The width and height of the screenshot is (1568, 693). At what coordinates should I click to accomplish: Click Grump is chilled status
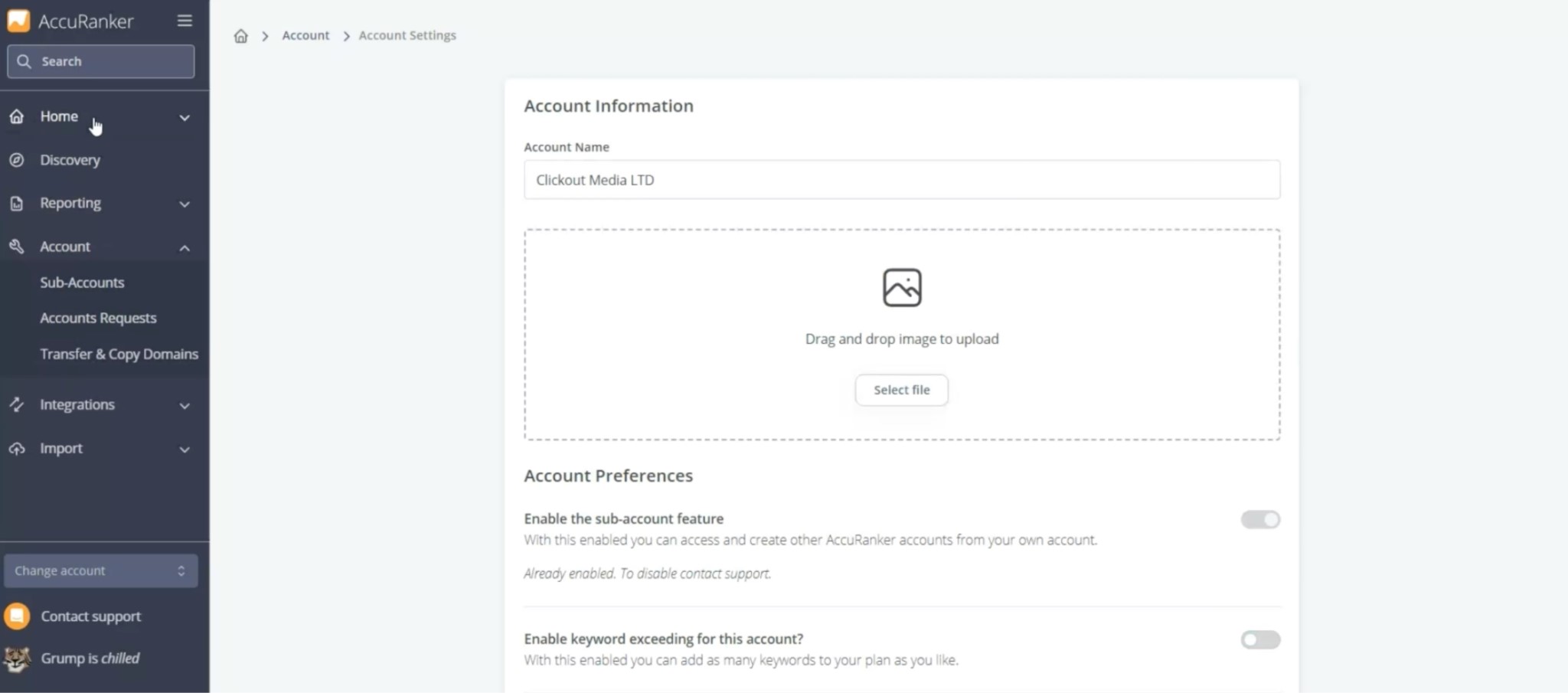[x=90, y=659]
